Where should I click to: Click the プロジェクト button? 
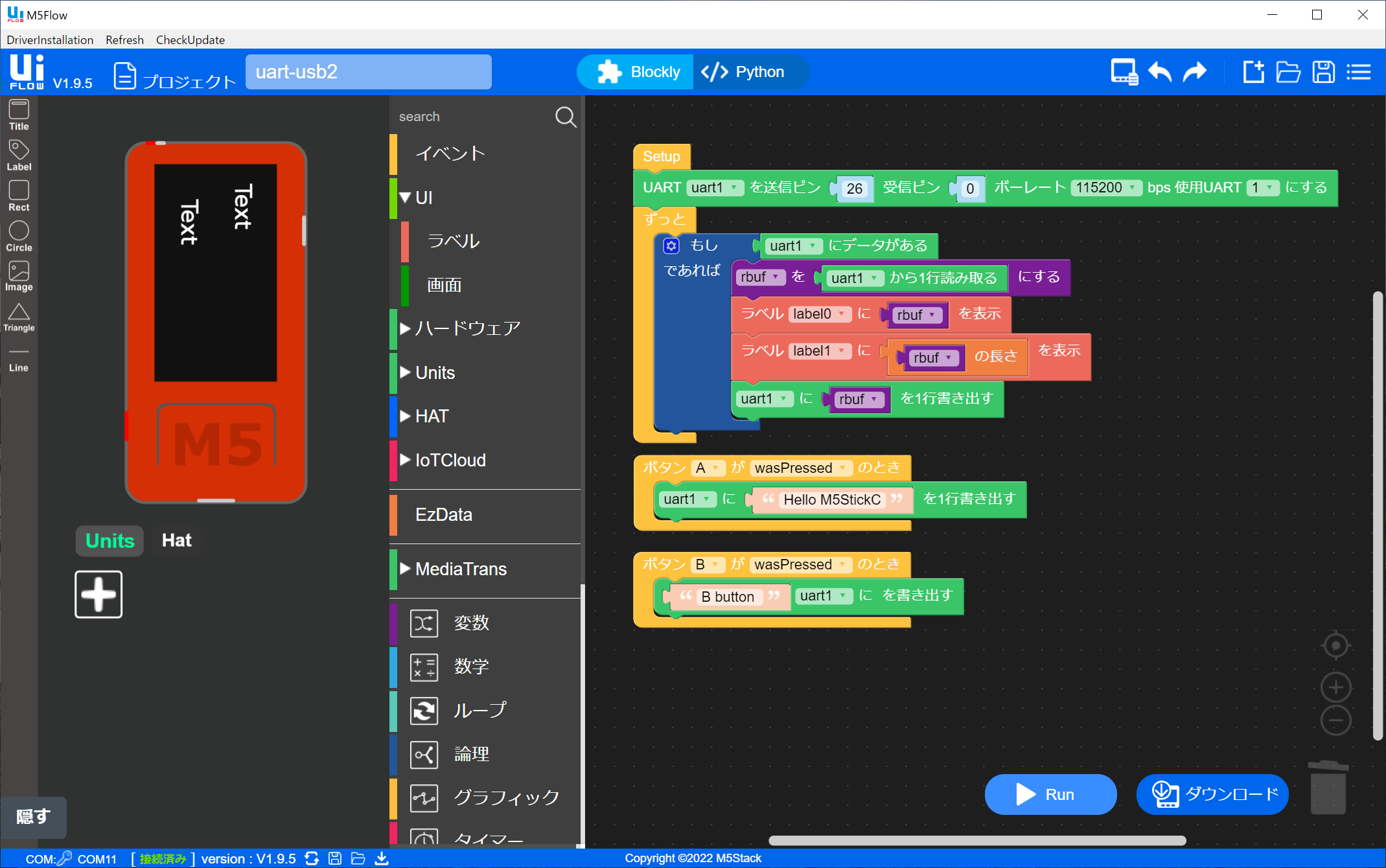click(x=175, y=76)
